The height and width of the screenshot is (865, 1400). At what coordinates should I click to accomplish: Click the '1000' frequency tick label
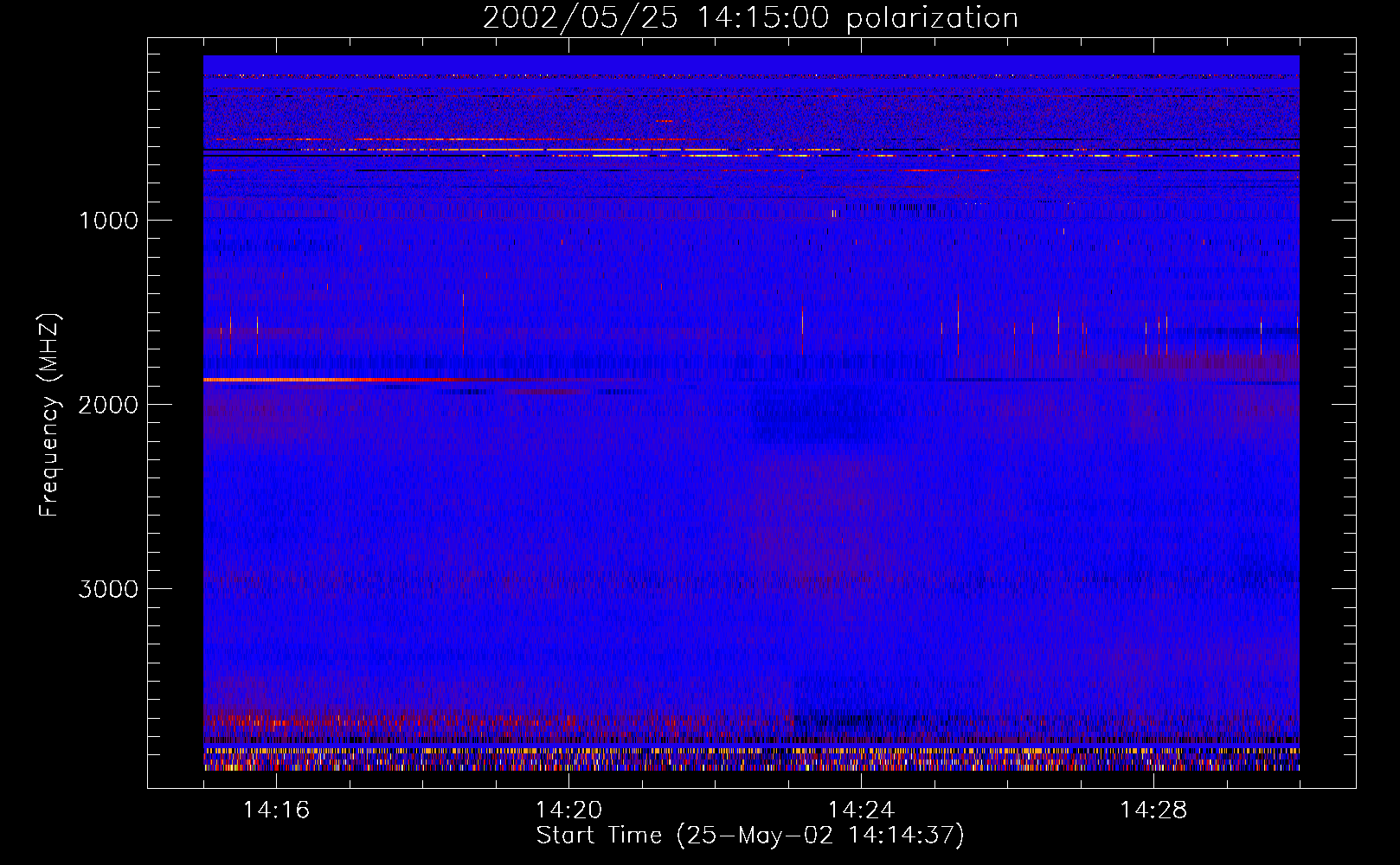[x=108, y=221]
